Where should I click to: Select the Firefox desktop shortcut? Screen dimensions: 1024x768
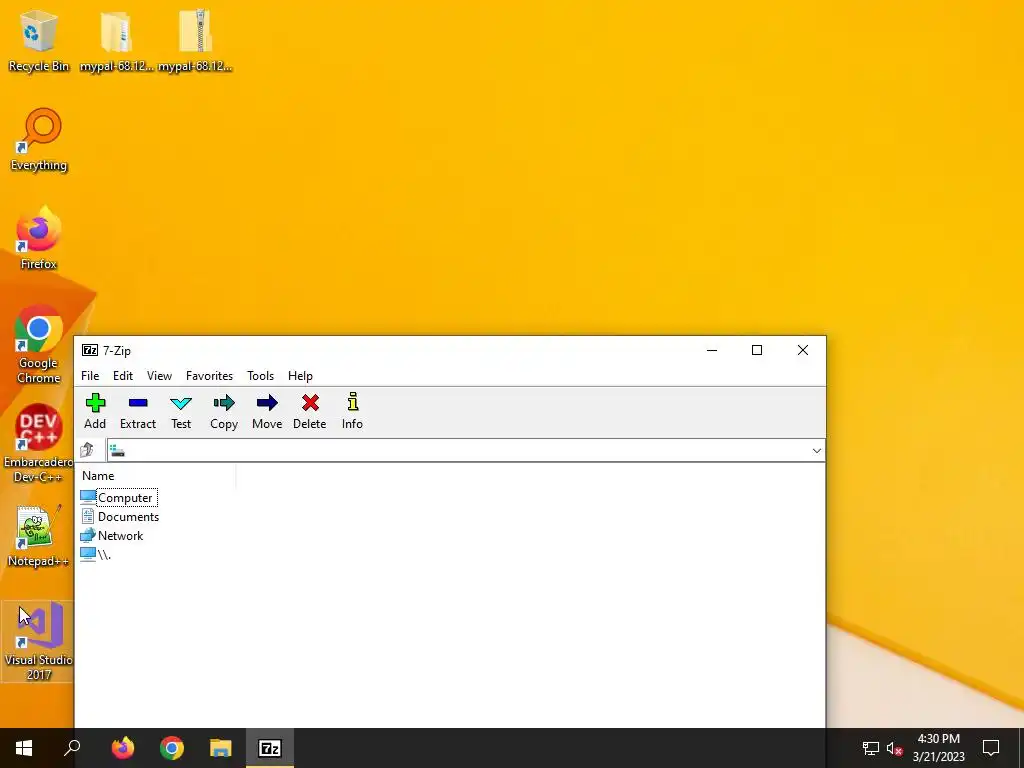click(39, 238)
